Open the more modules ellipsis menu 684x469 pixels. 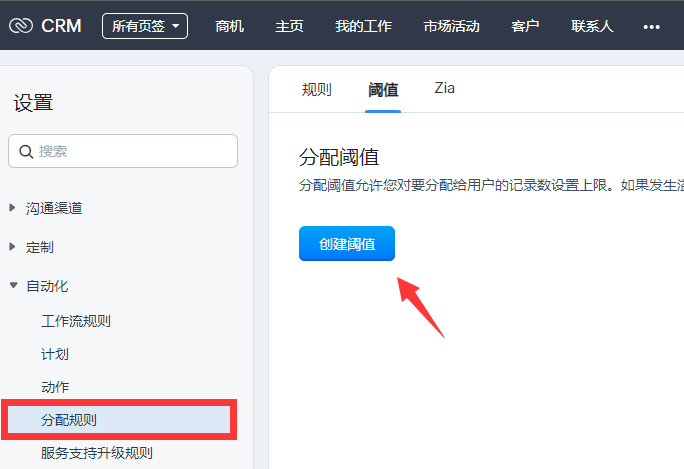(651, 26)
